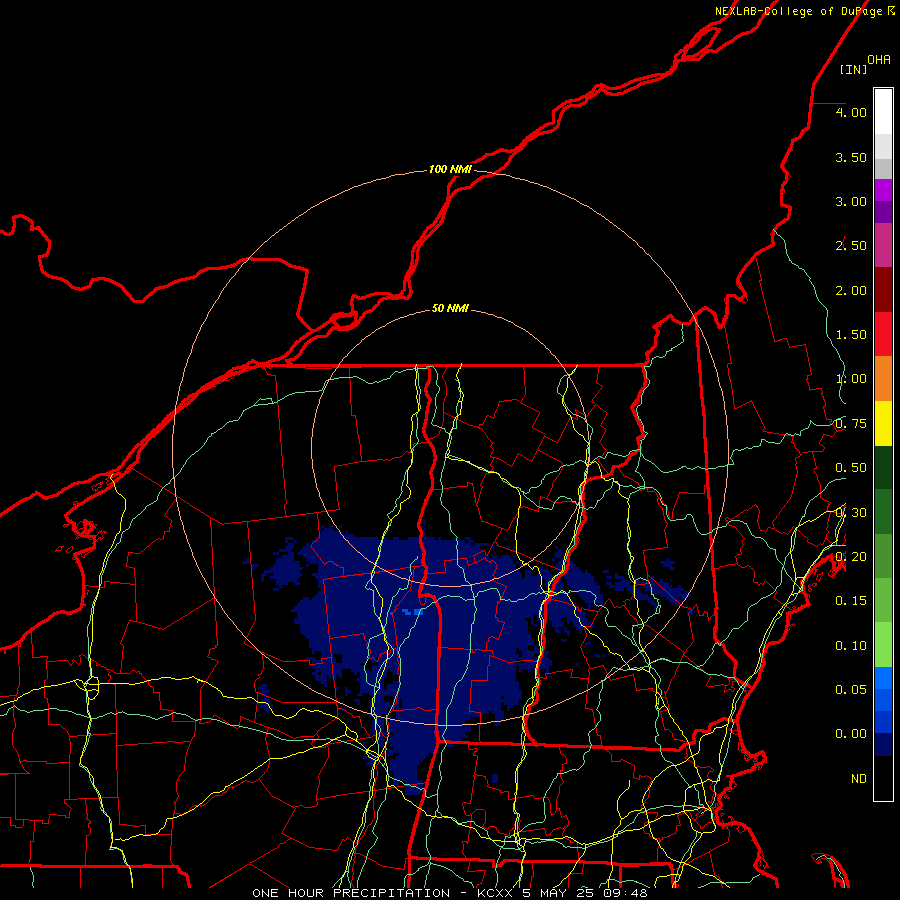Click the 0.10 legend value
The height and width of the screenshot is (900, 900).
pos(851,646)
